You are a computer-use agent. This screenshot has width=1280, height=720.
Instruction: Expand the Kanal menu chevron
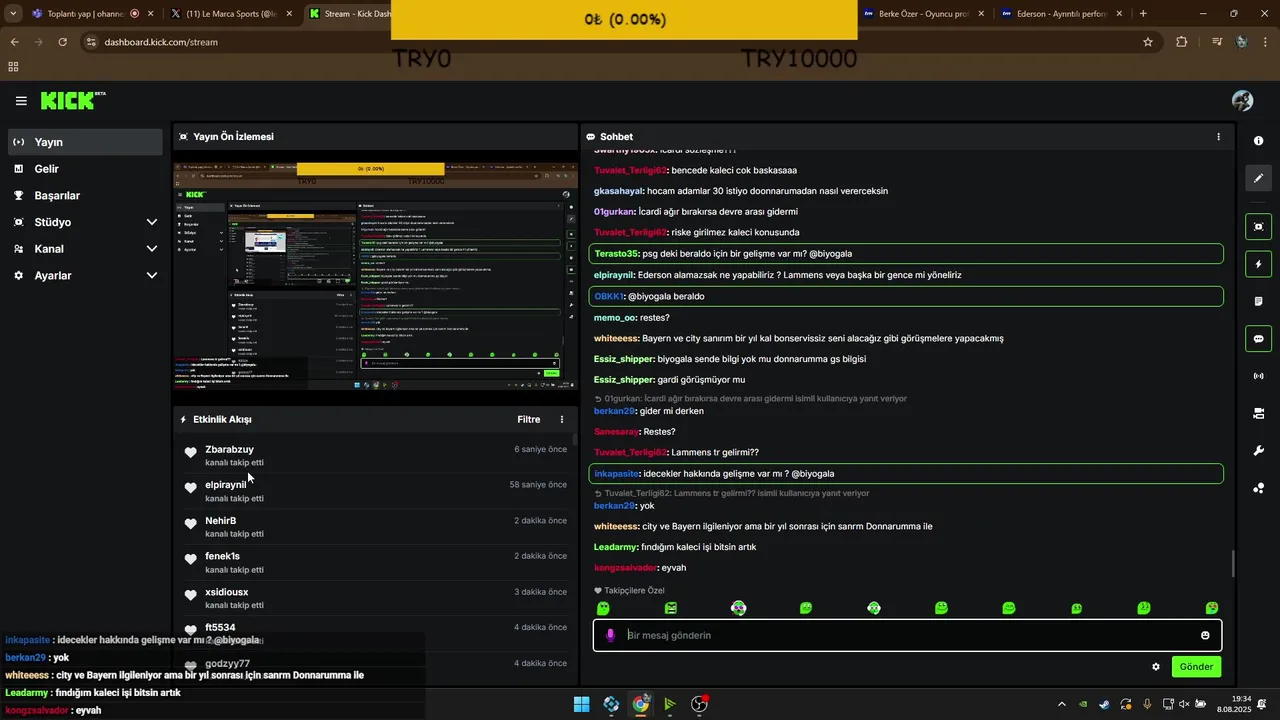tap(152, 249)
